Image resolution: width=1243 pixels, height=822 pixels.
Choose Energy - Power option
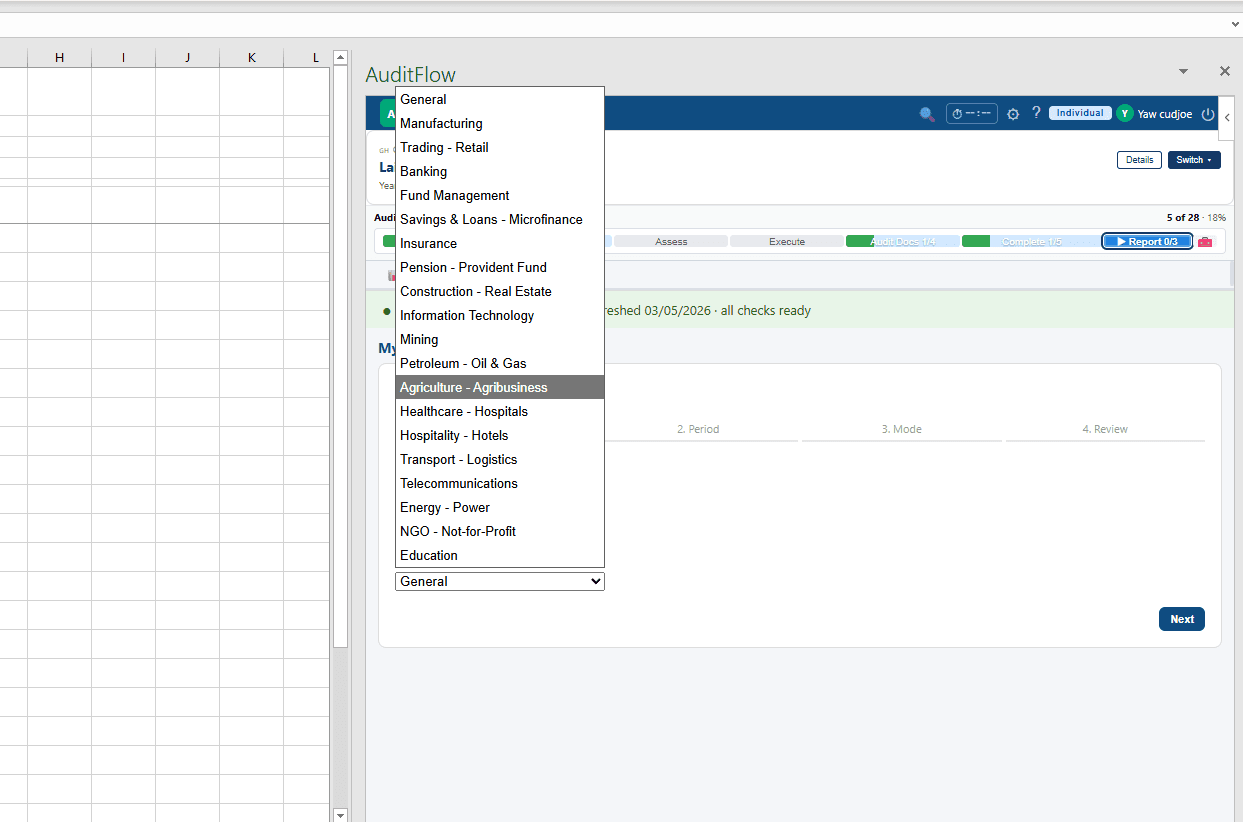(500, 507)
